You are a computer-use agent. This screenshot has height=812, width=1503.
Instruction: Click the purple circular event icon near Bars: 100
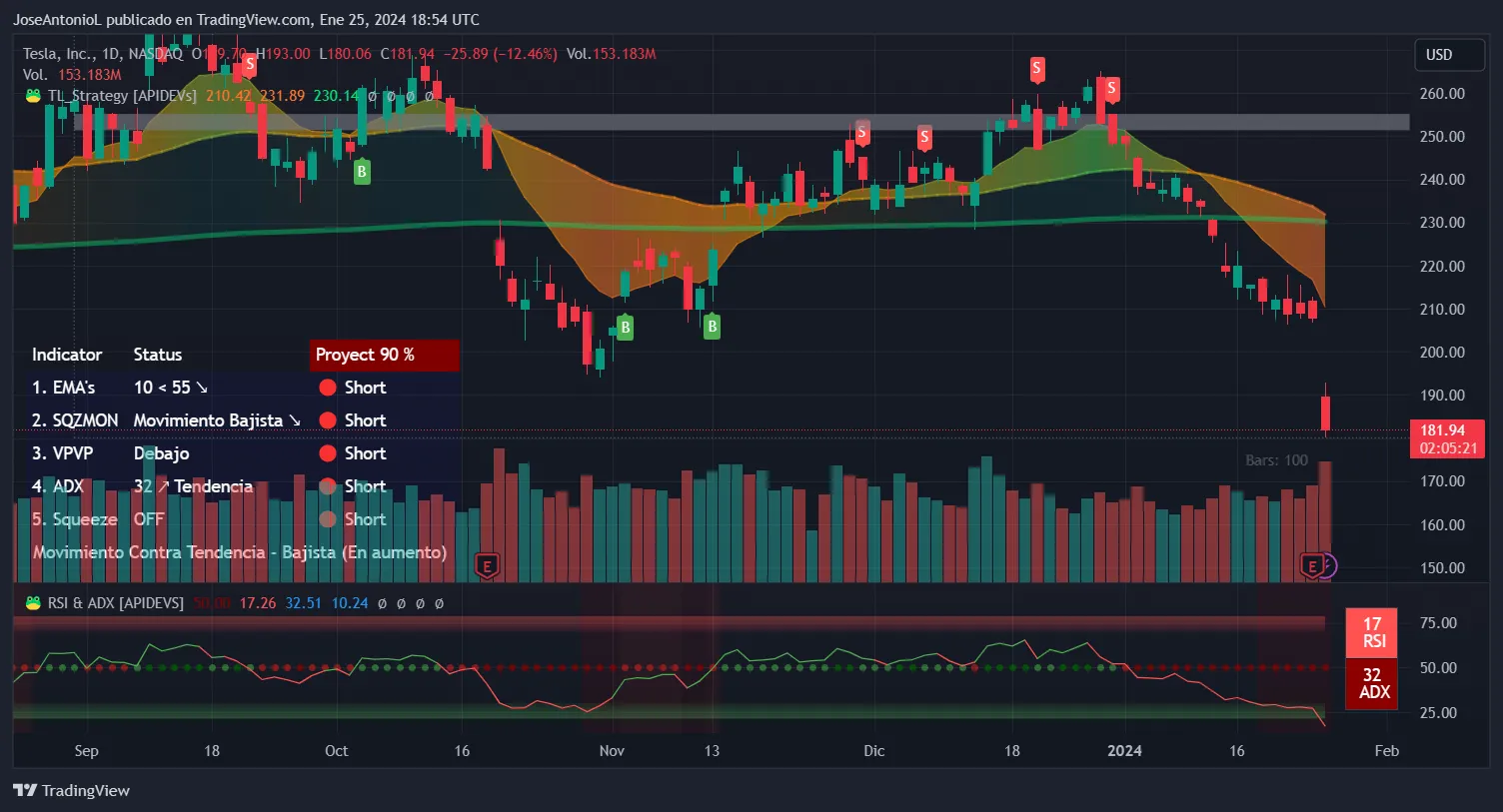(x=1329, y=565)
